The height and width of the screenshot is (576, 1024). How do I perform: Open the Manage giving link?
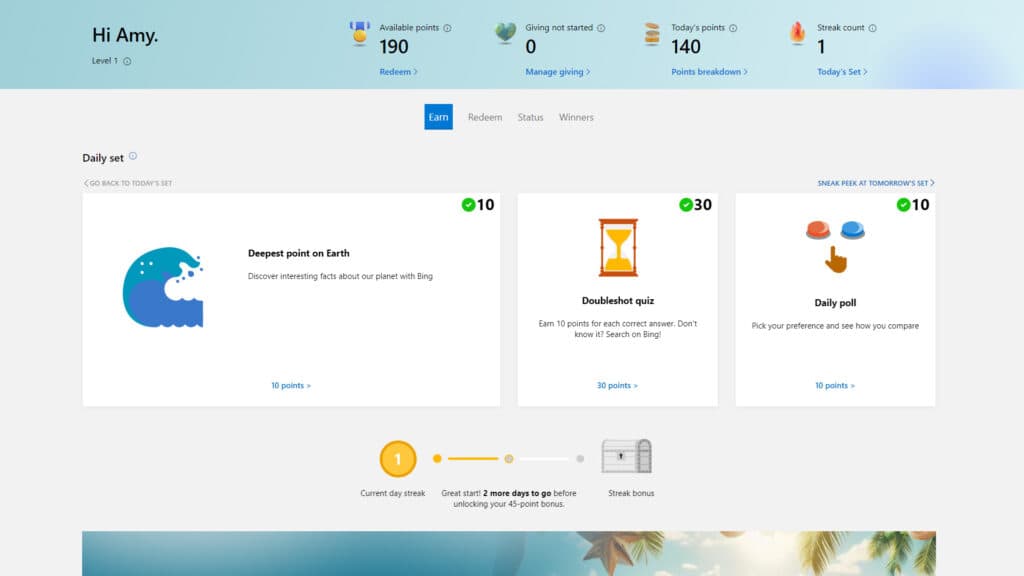coord(557,72)
